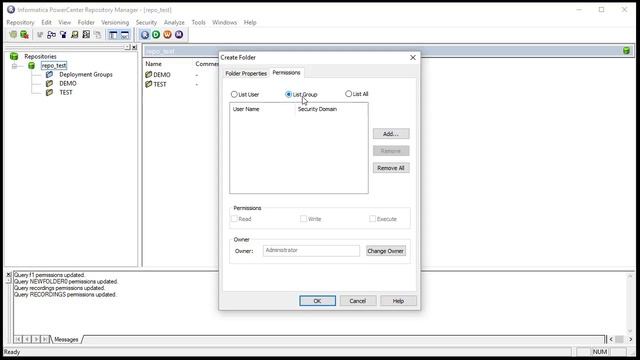Click the Connect to repository toolbar icon
Screen dimensions: 640x360
[x=13, y=35]
